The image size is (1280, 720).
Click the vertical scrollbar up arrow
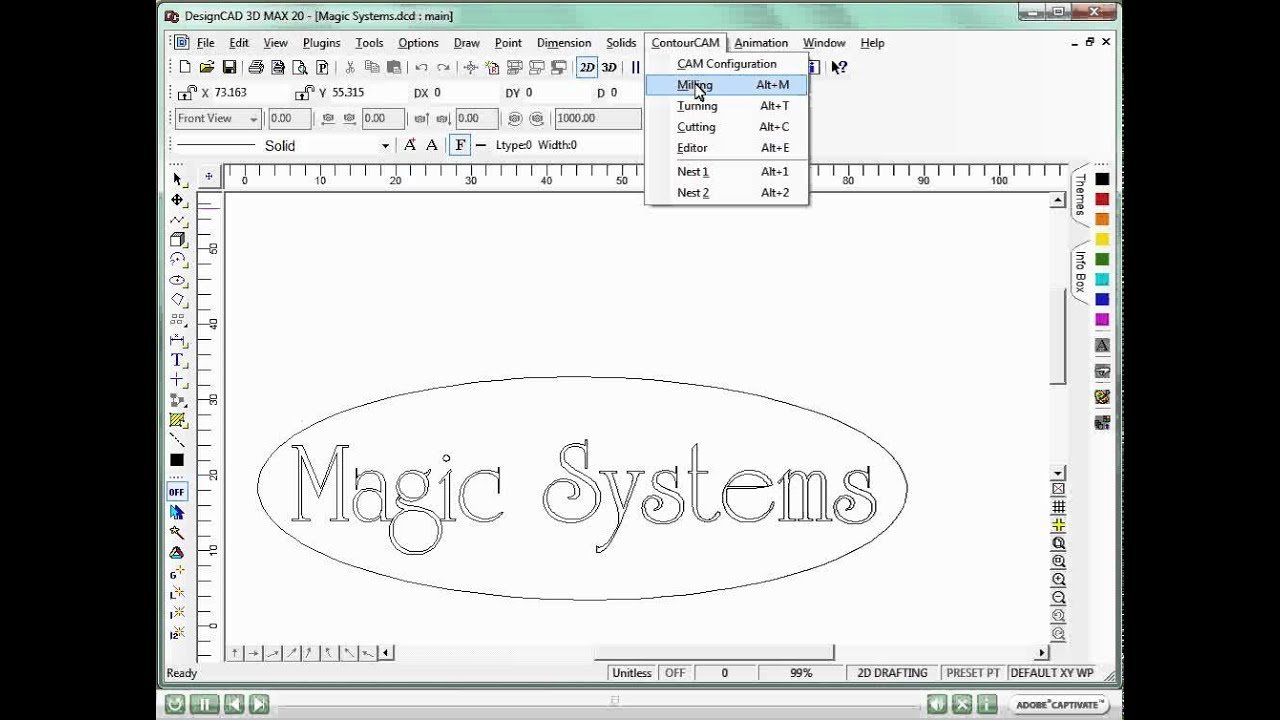pyautogui.click(x=1058, y=201)
